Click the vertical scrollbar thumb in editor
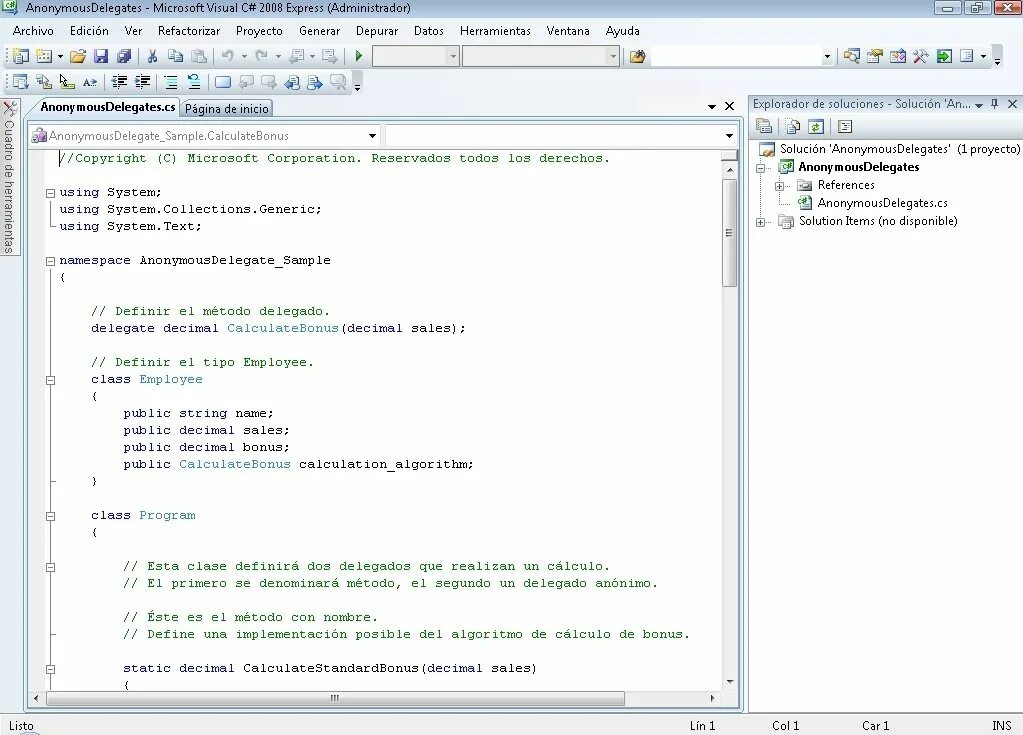 pos(729,233)
